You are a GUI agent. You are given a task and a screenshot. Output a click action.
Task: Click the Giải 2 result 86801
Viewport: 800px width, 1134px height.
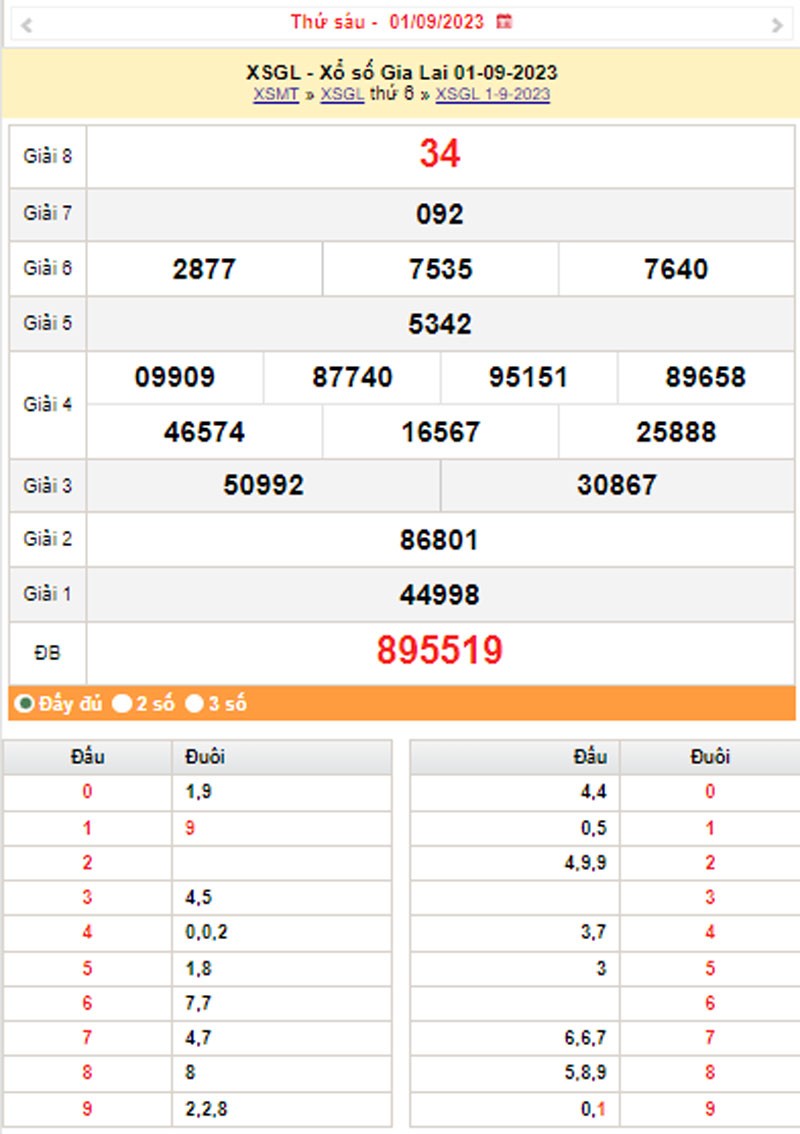[440, 540]
